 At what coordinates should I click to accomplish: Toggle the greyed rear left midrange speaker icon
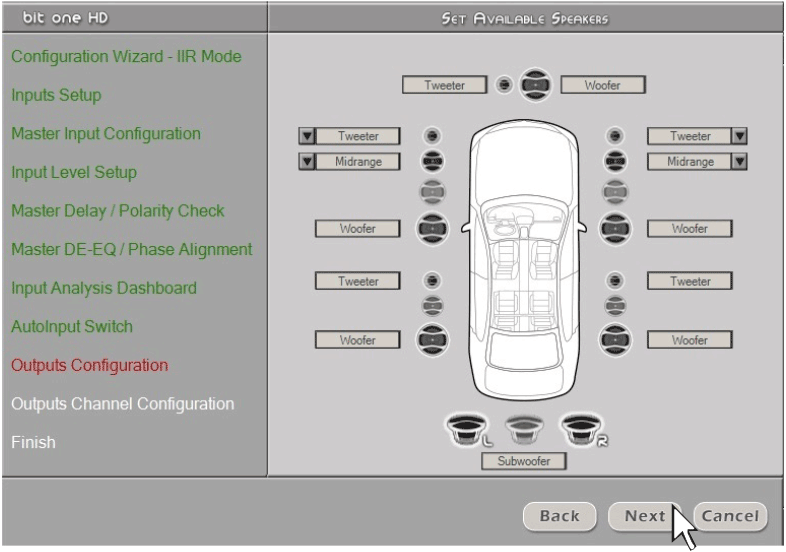[x=432, y=306]
